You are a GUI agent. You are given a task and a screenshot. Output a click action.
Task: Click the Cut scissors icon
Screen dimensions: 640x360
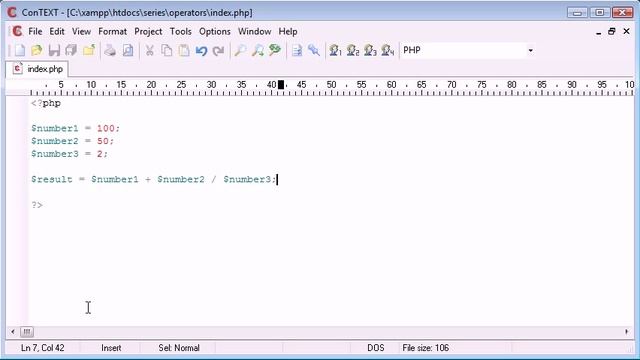pyautogui.click(x=149, y=51)
